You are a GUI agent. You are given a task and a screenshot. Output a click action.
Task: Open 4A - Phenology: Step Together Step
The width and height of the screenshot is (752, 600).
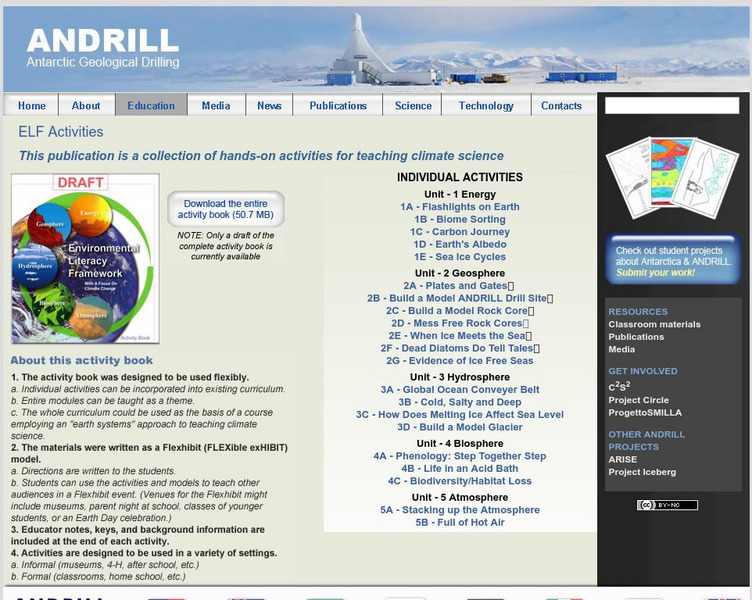pyautogui.click(x=460, y=456)
